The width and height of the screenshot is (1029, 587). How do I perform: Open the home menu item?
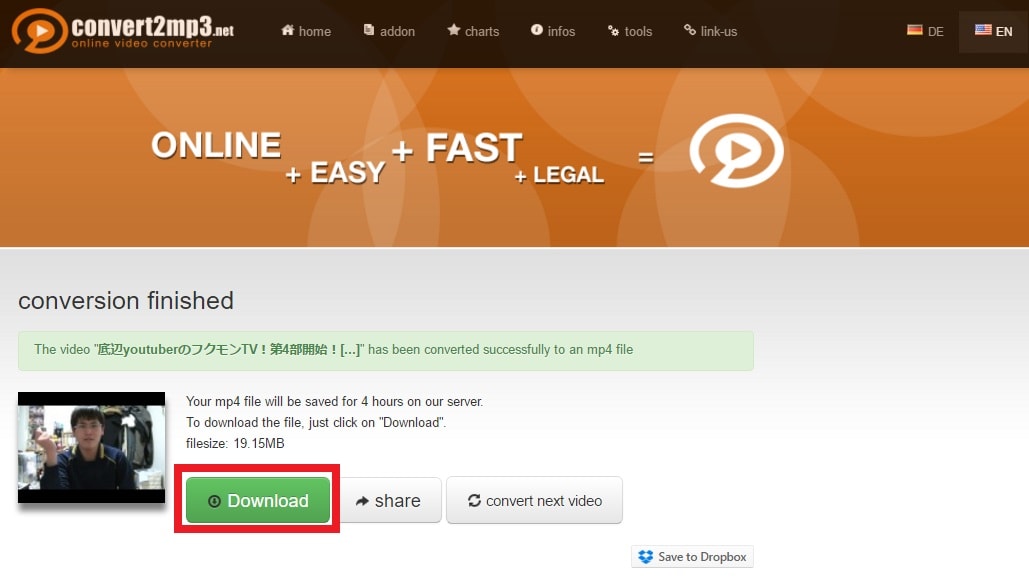pos(306,31)
